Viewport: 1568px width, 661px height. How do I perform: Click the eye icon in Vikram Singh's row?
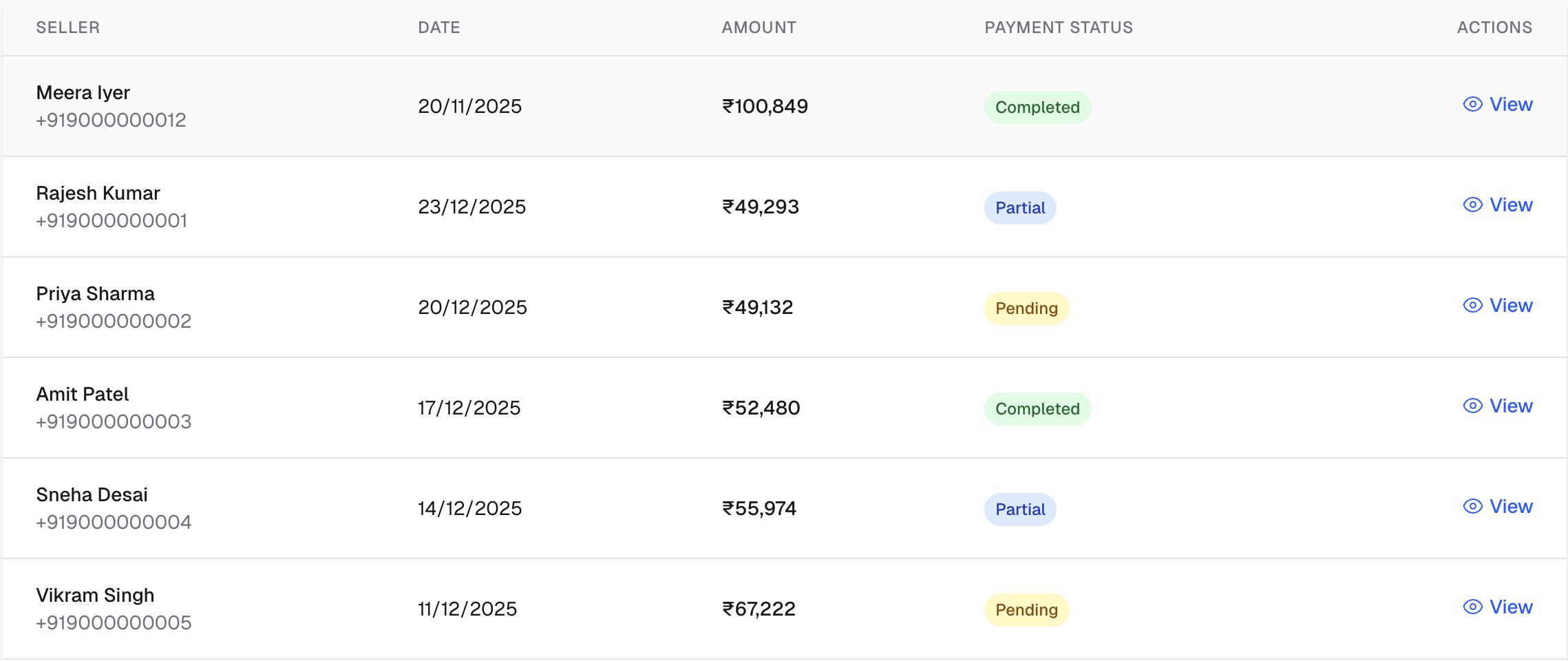tap(1472, 607)
